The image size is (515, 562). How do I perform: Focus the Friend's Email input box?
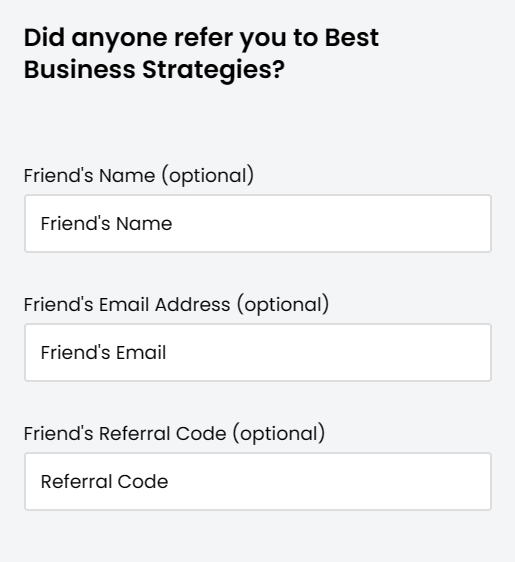tap(258, 353)
